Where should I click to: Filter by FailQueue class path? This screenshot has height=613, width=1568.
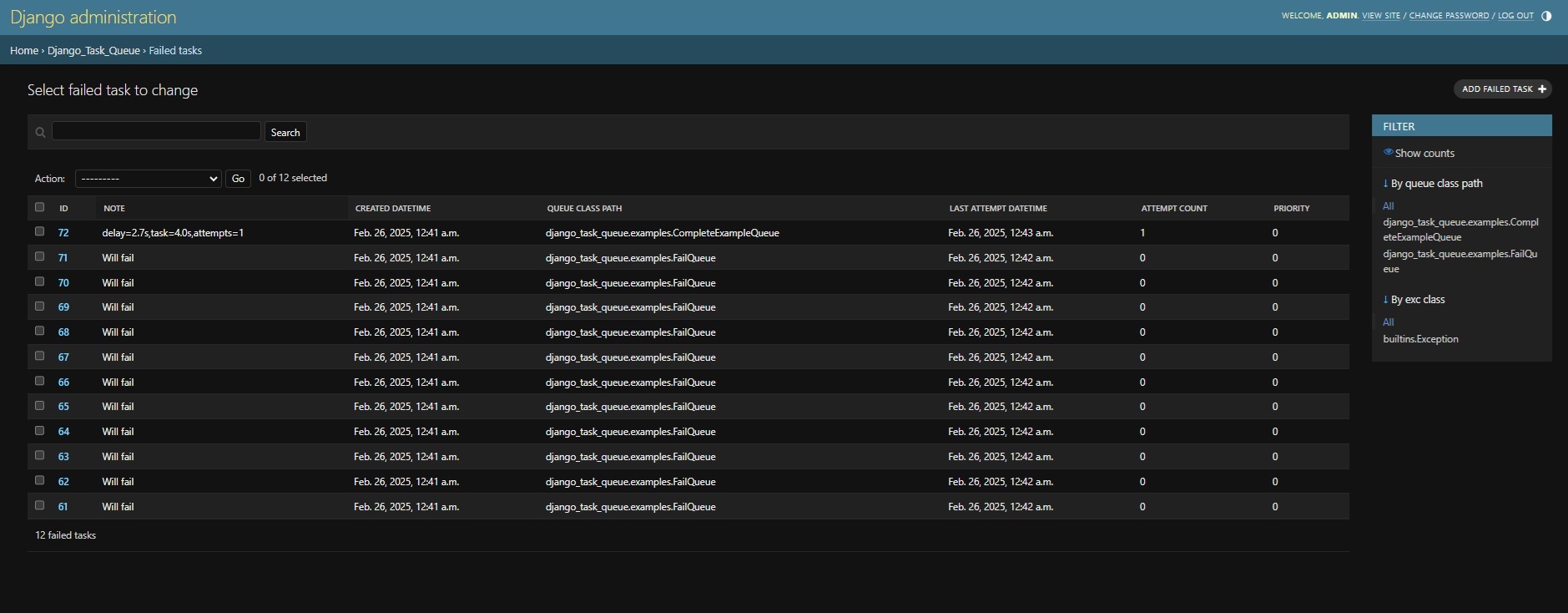coord(1460,261)
